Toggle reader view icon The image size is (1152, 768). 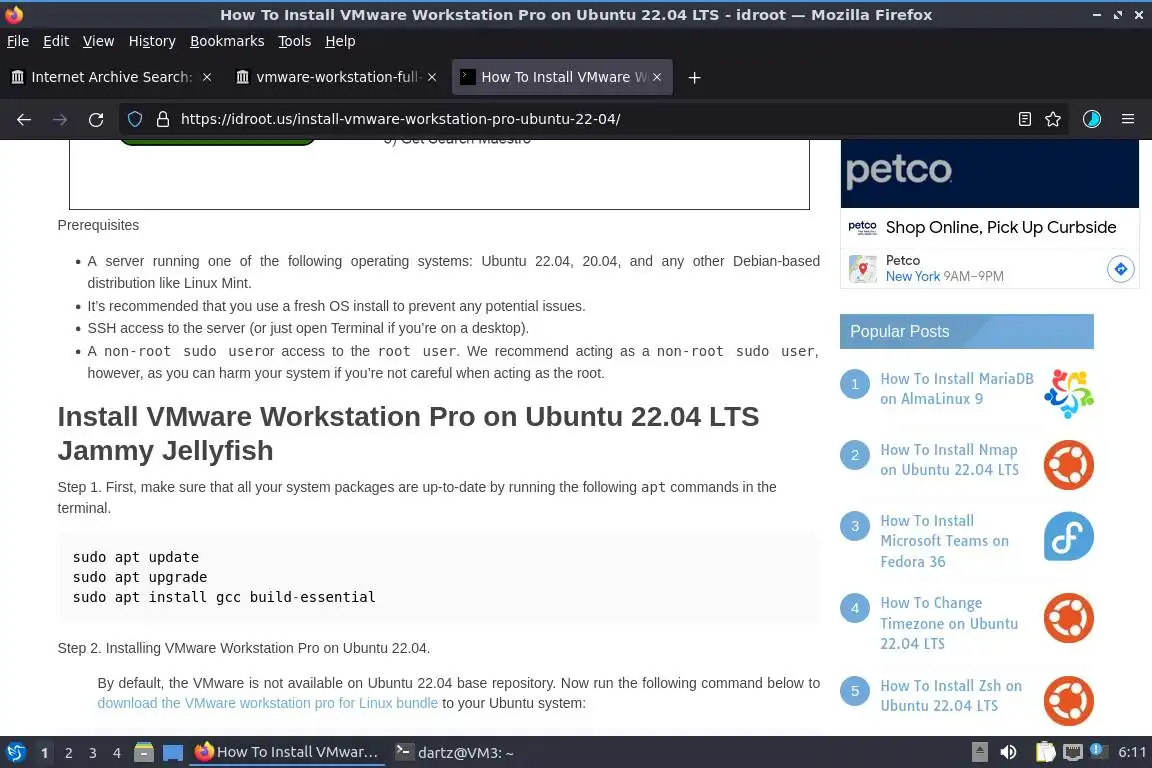click(1024, 119)
